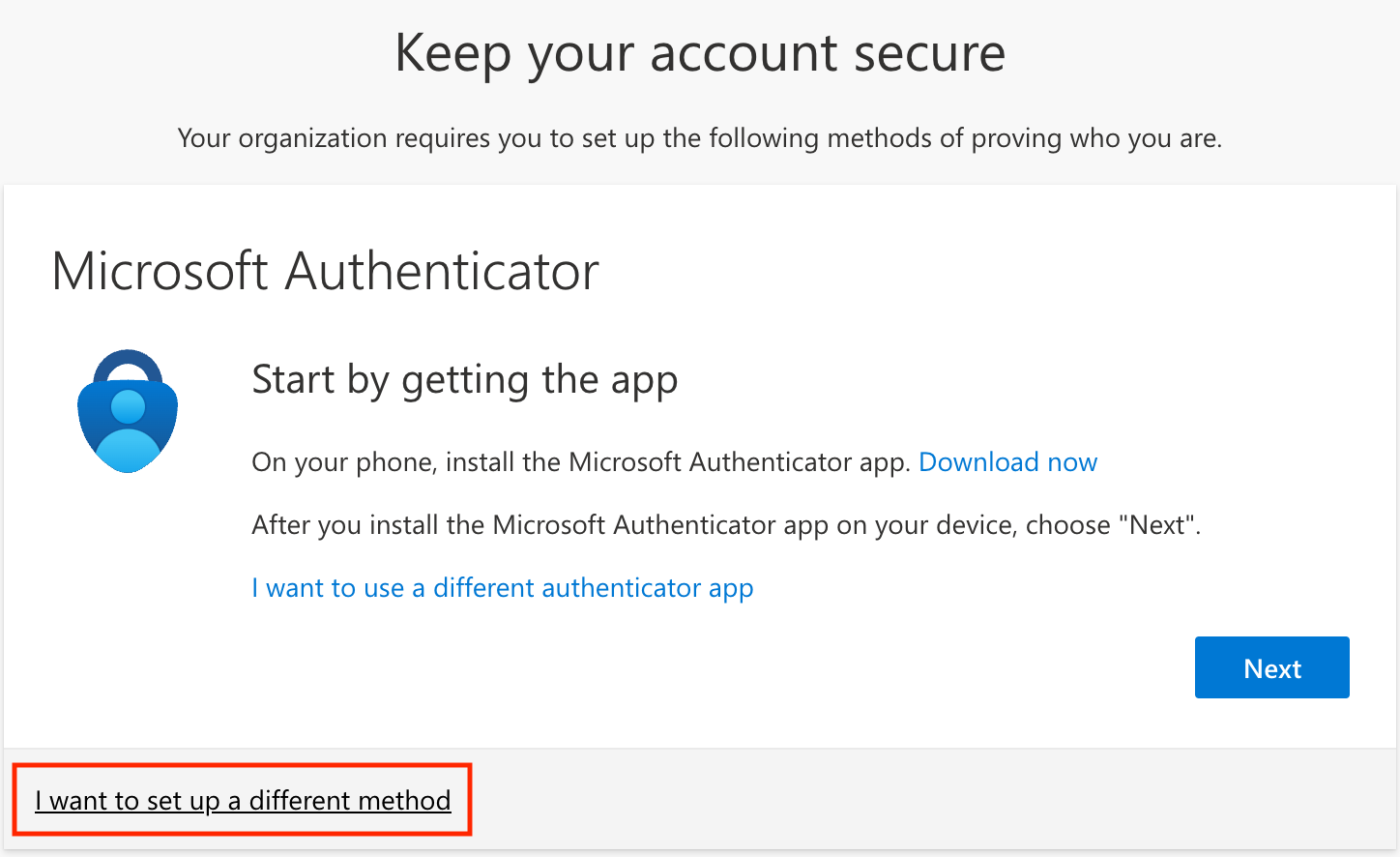
Task: Click the On your phone, install sentence
Action: pyautogui.click(x=581, y=462)
